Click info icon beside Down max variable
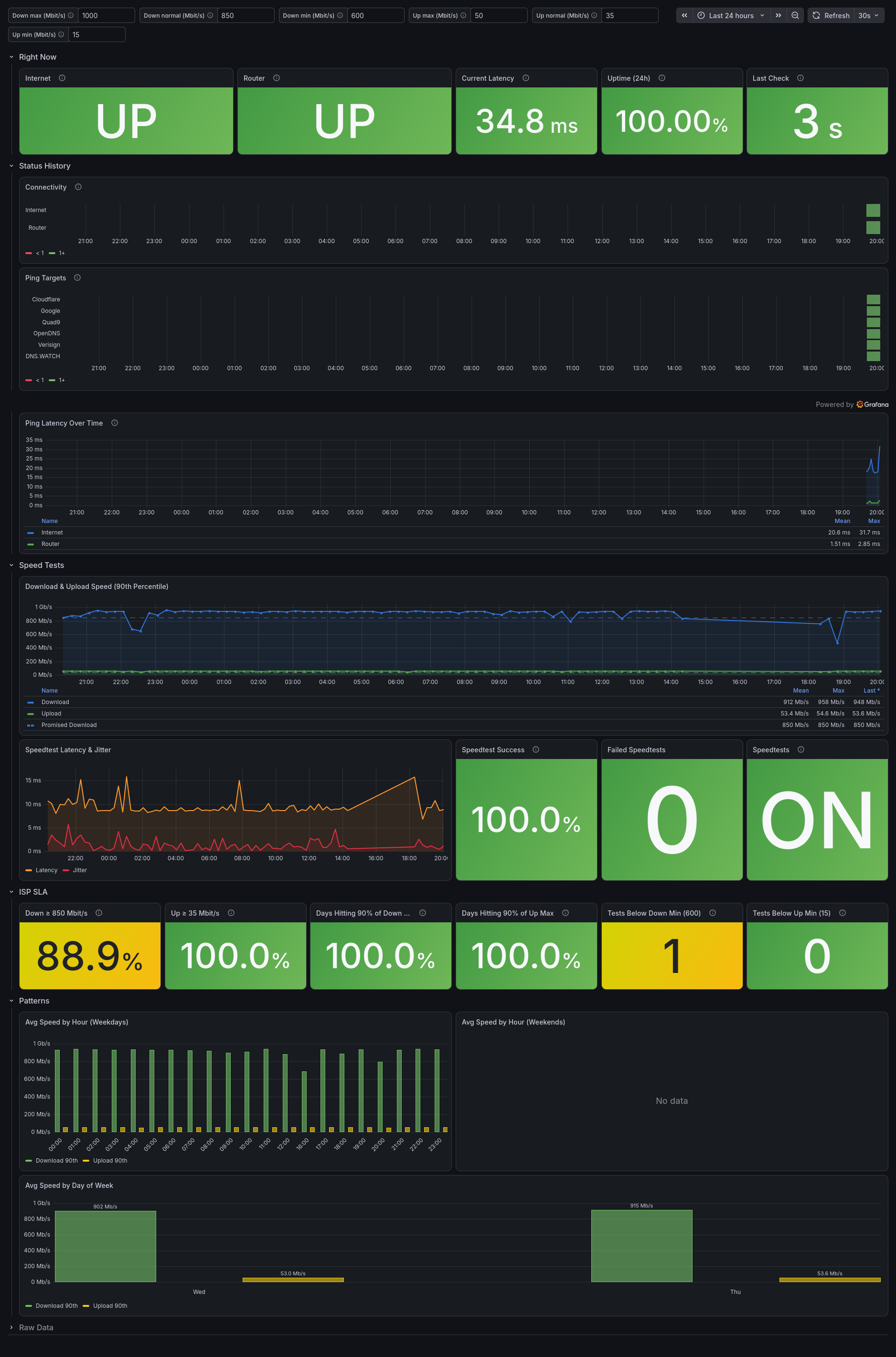Screen dimensions: 896x1357 (x=71, y=15)
